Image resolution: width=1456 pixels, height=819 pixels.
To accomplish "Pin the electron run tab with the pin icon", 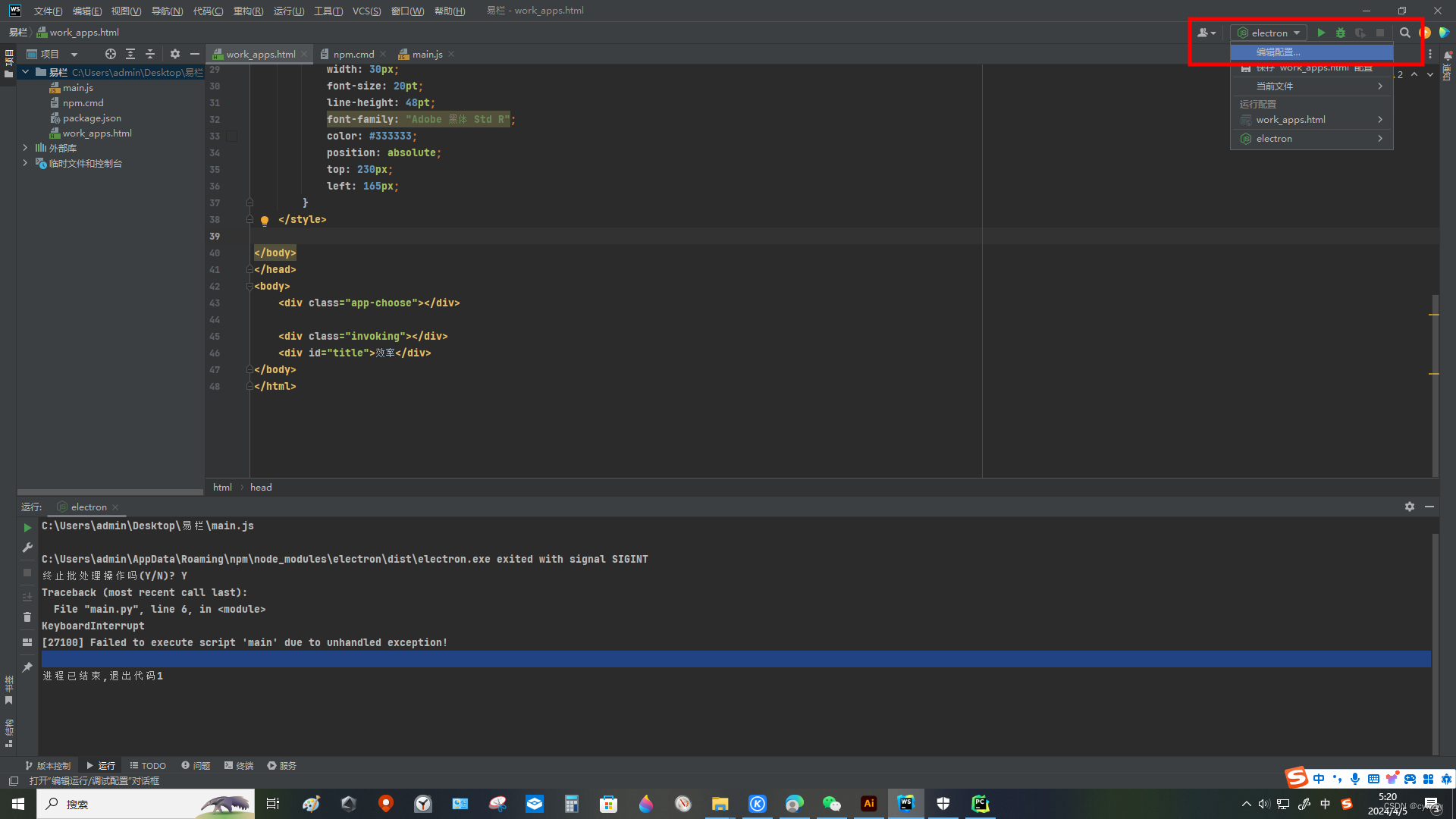I will (x=27, y=667).
